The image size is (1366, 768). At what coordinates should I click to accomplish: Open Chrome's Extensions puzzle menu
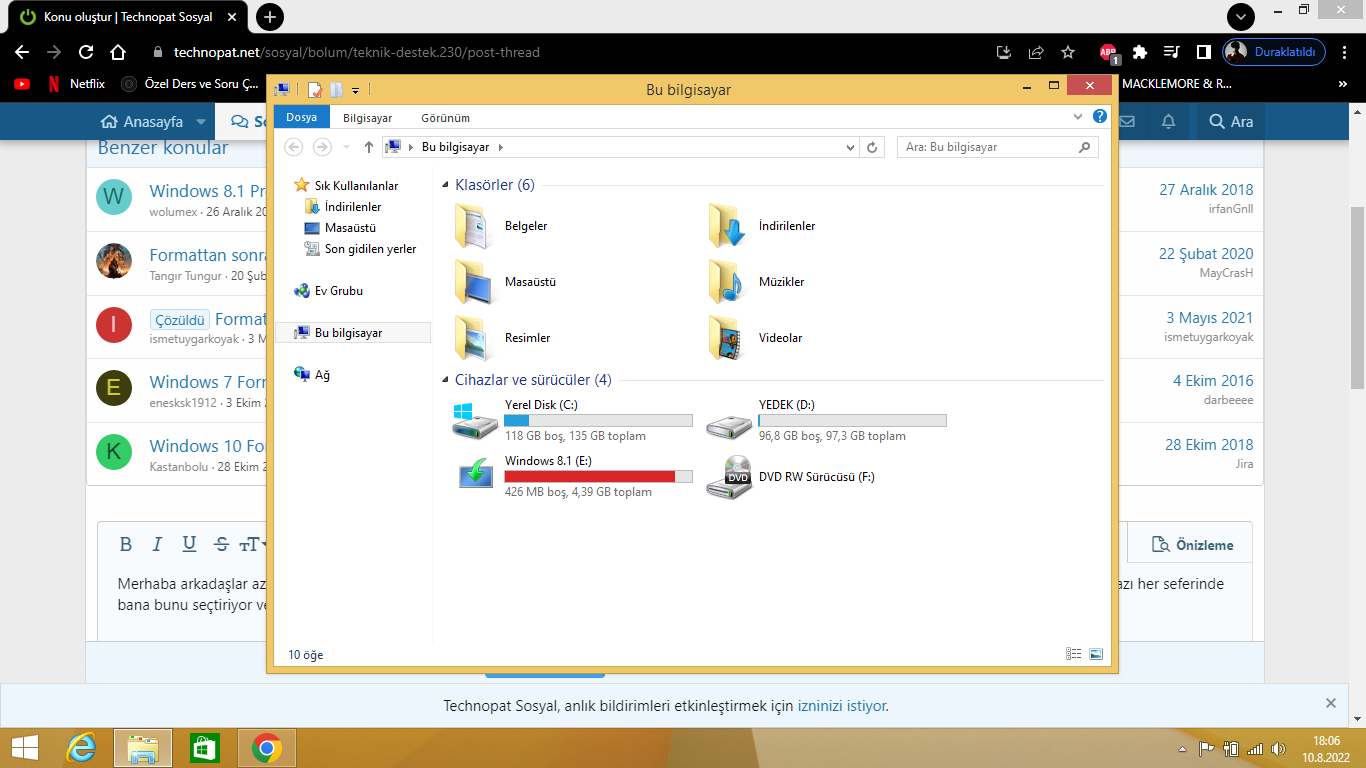click(x=1140, y=52)
